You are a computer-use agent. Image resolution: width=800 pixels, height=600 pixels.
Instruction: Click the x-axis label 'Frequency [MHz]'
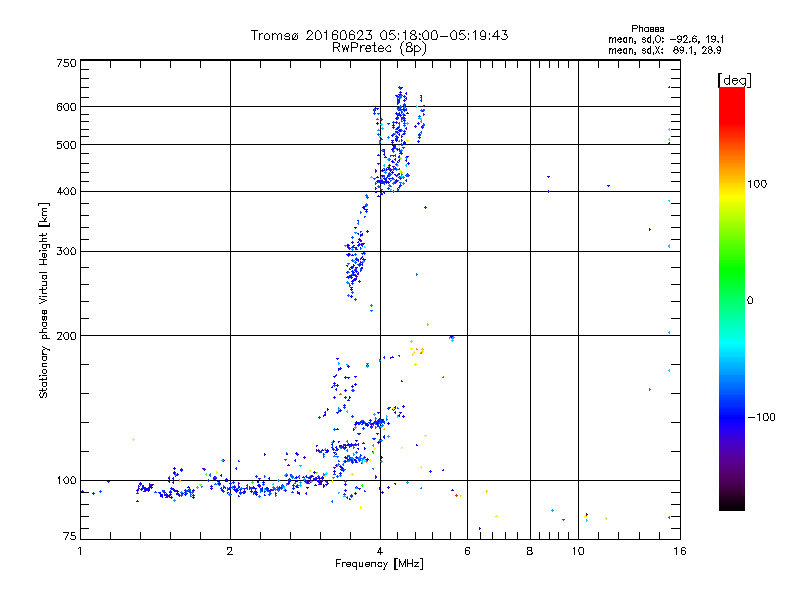pos(379,564)
